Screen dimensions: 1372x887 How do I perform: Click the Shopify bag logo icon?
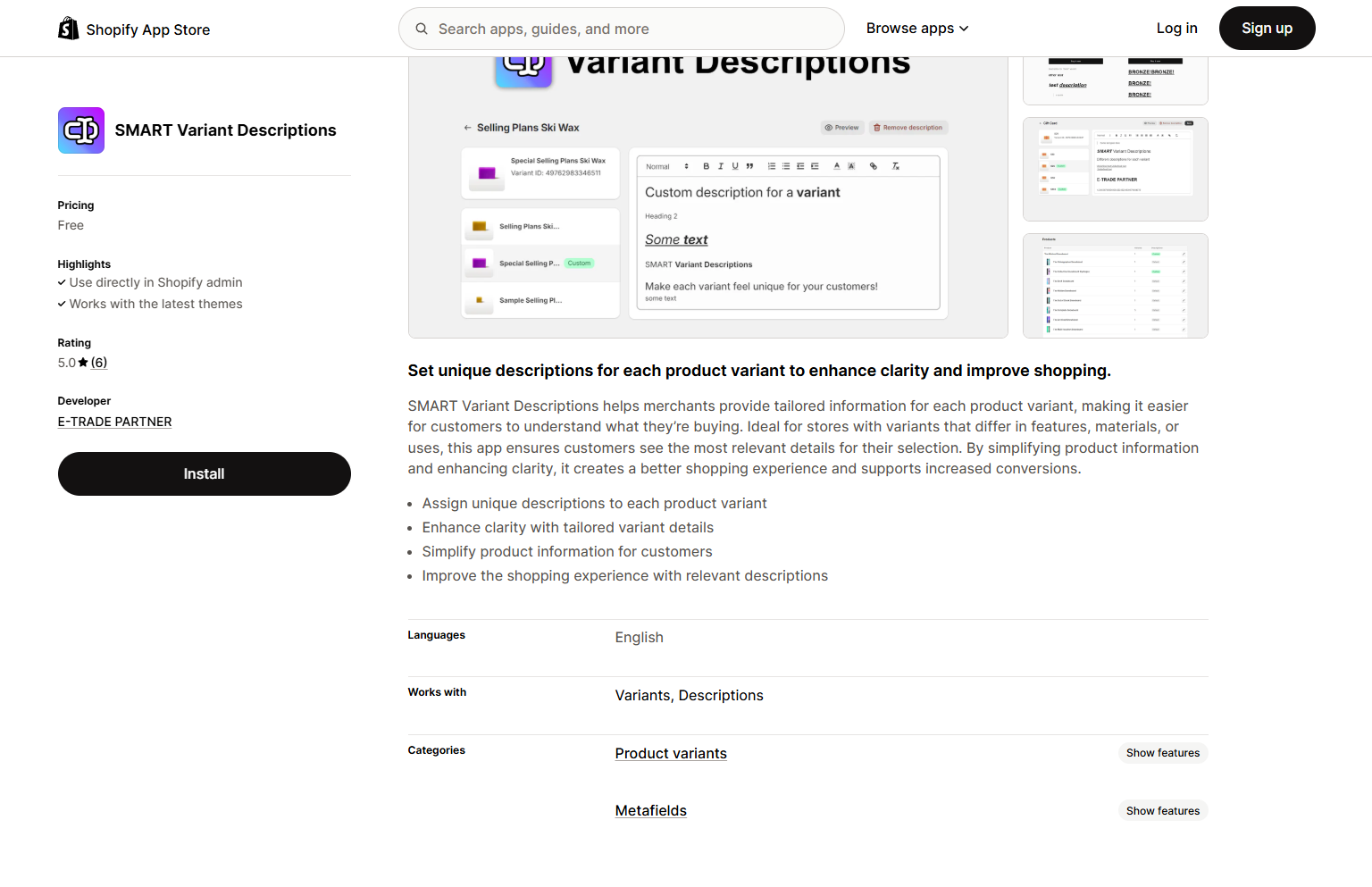[x=69, y=29]
